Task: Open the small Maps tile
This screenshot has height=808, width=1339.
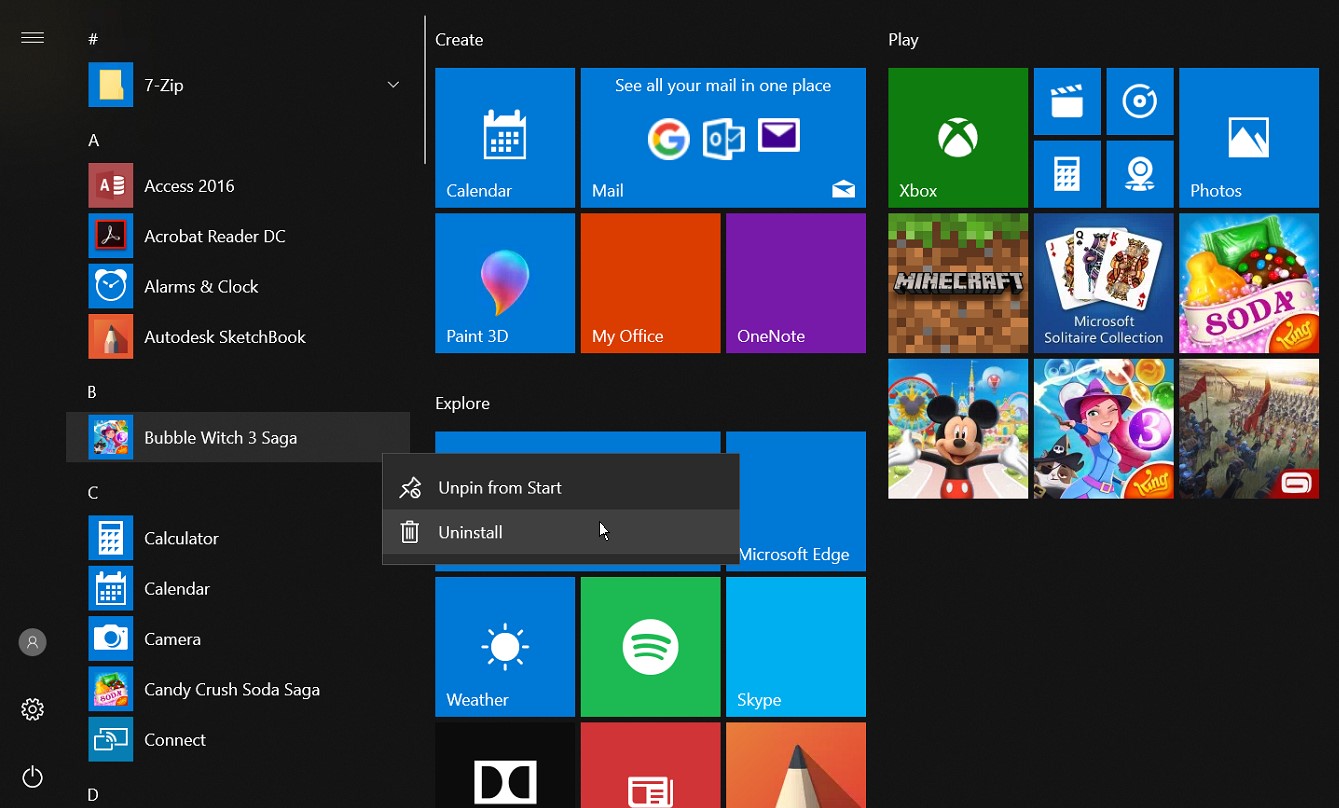Action: 1140,174
